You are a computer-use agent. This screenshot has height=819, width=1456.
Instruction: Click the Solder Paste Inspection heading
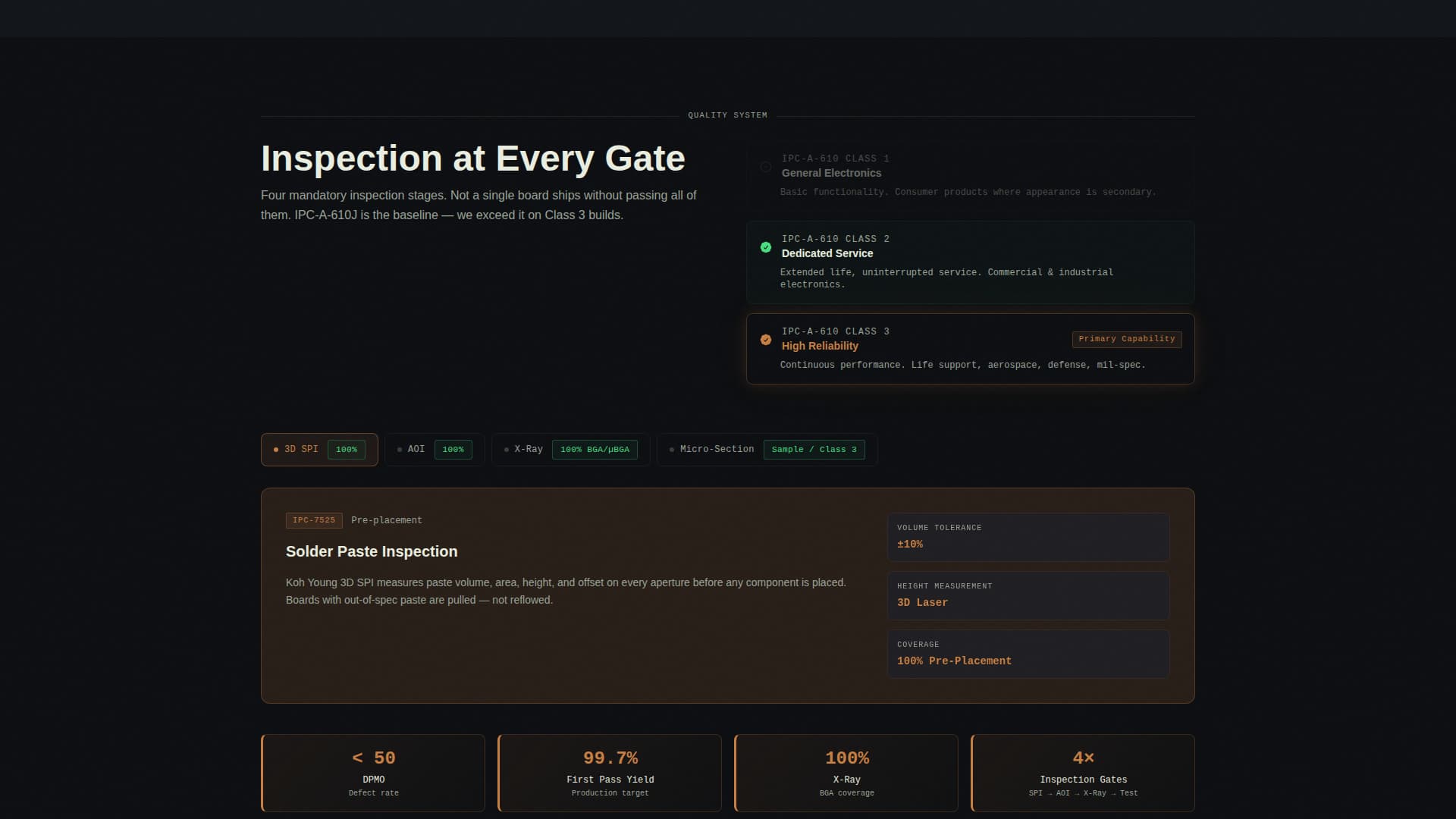[371, 551]
